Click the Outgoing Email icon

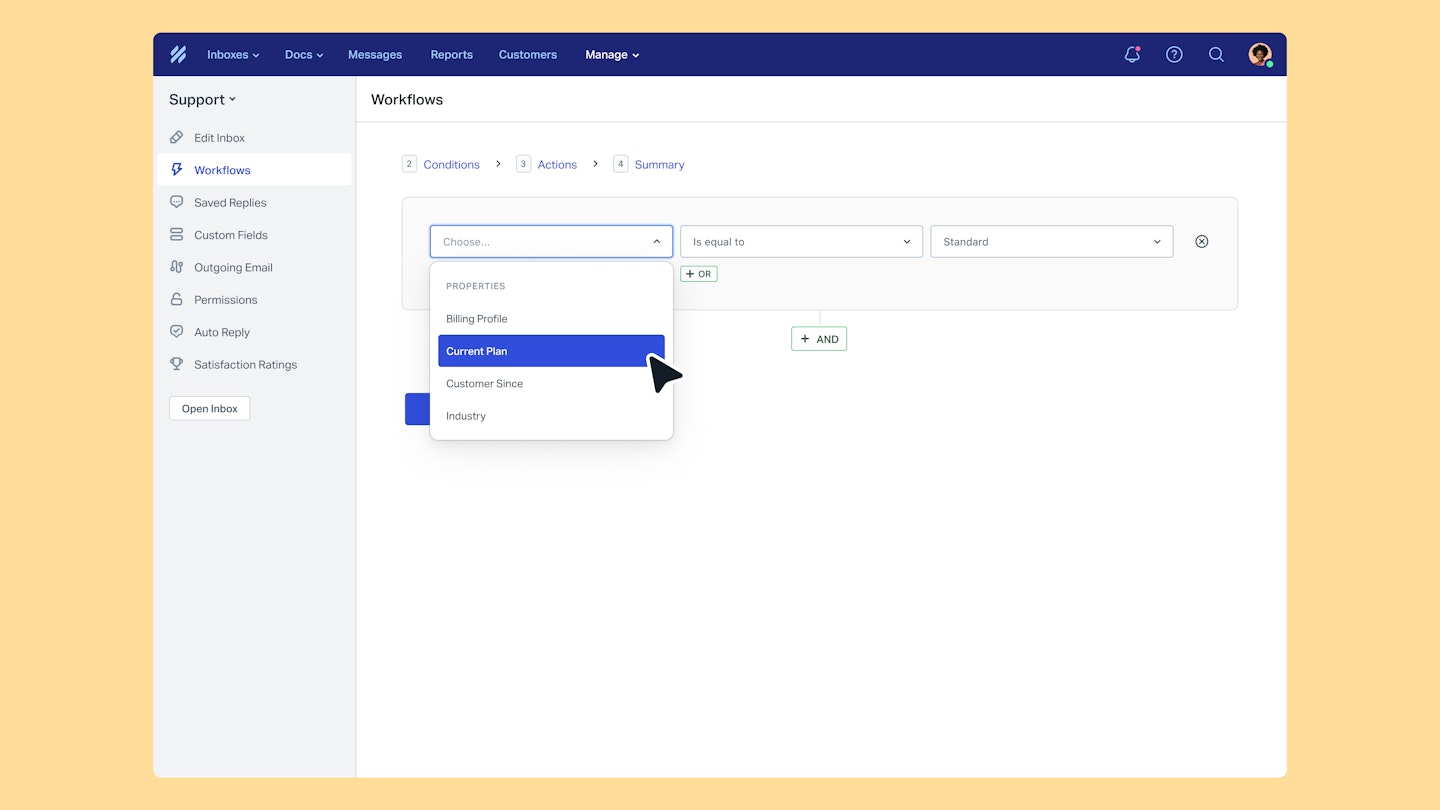click(176, 267)
